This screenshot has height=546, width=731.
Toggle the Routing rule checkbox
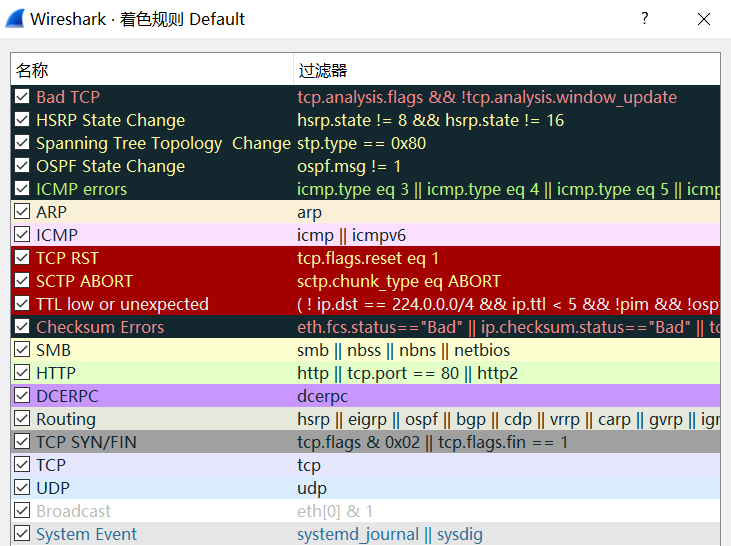click(22, 418)
